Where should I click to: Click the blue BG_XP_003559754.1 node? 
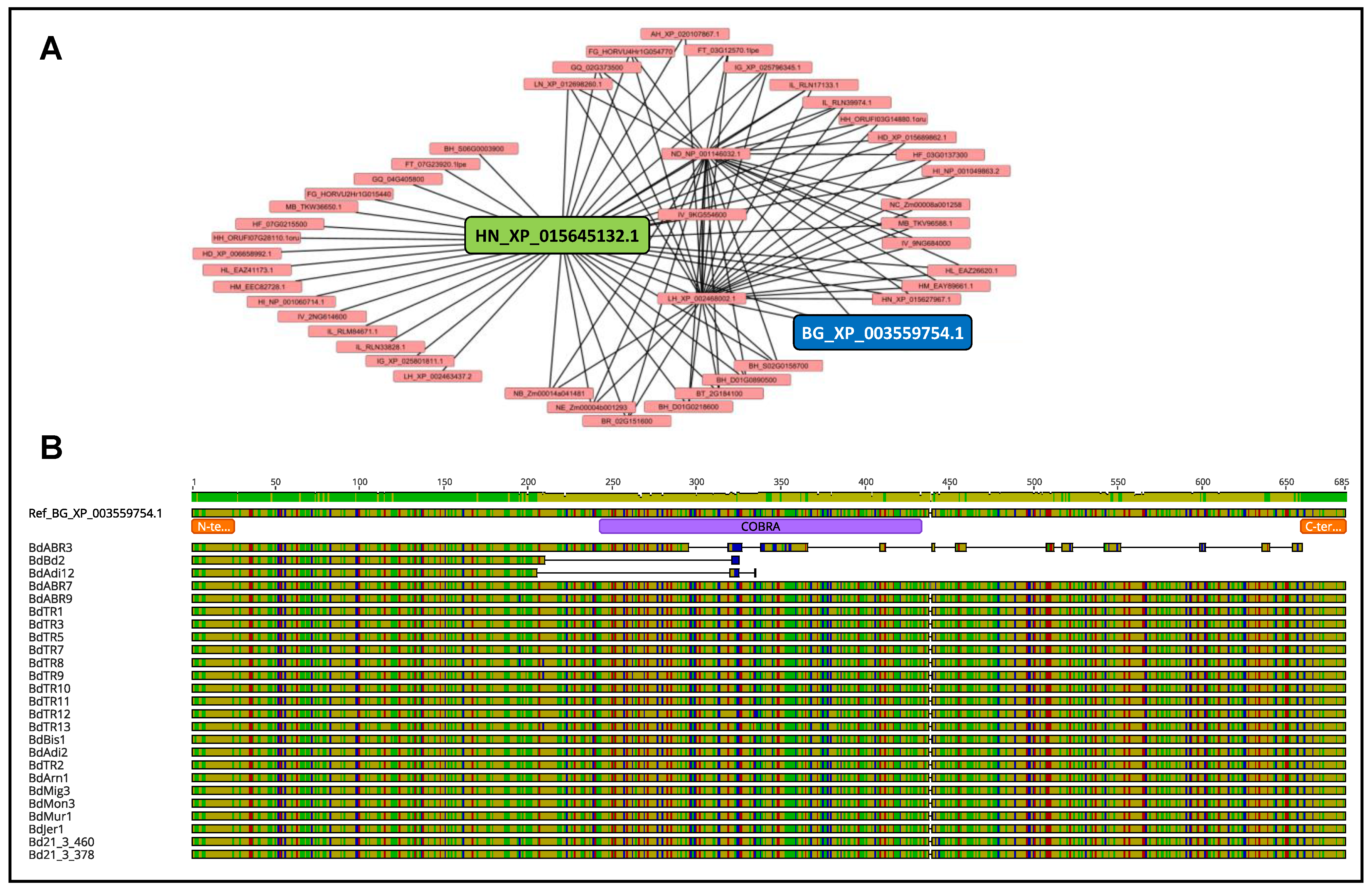click(882, 333)
